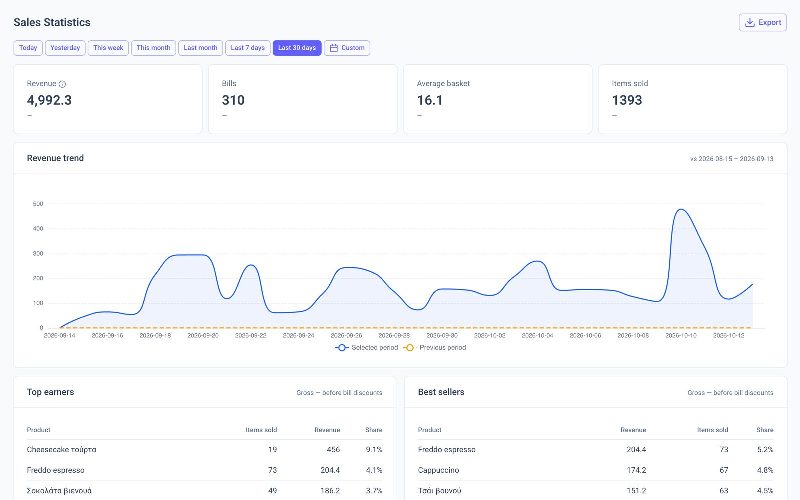Click the calendar icon in Custom
Image resolution: width=800 pixels, height=500 pixels.
click(x=334, y=48)
